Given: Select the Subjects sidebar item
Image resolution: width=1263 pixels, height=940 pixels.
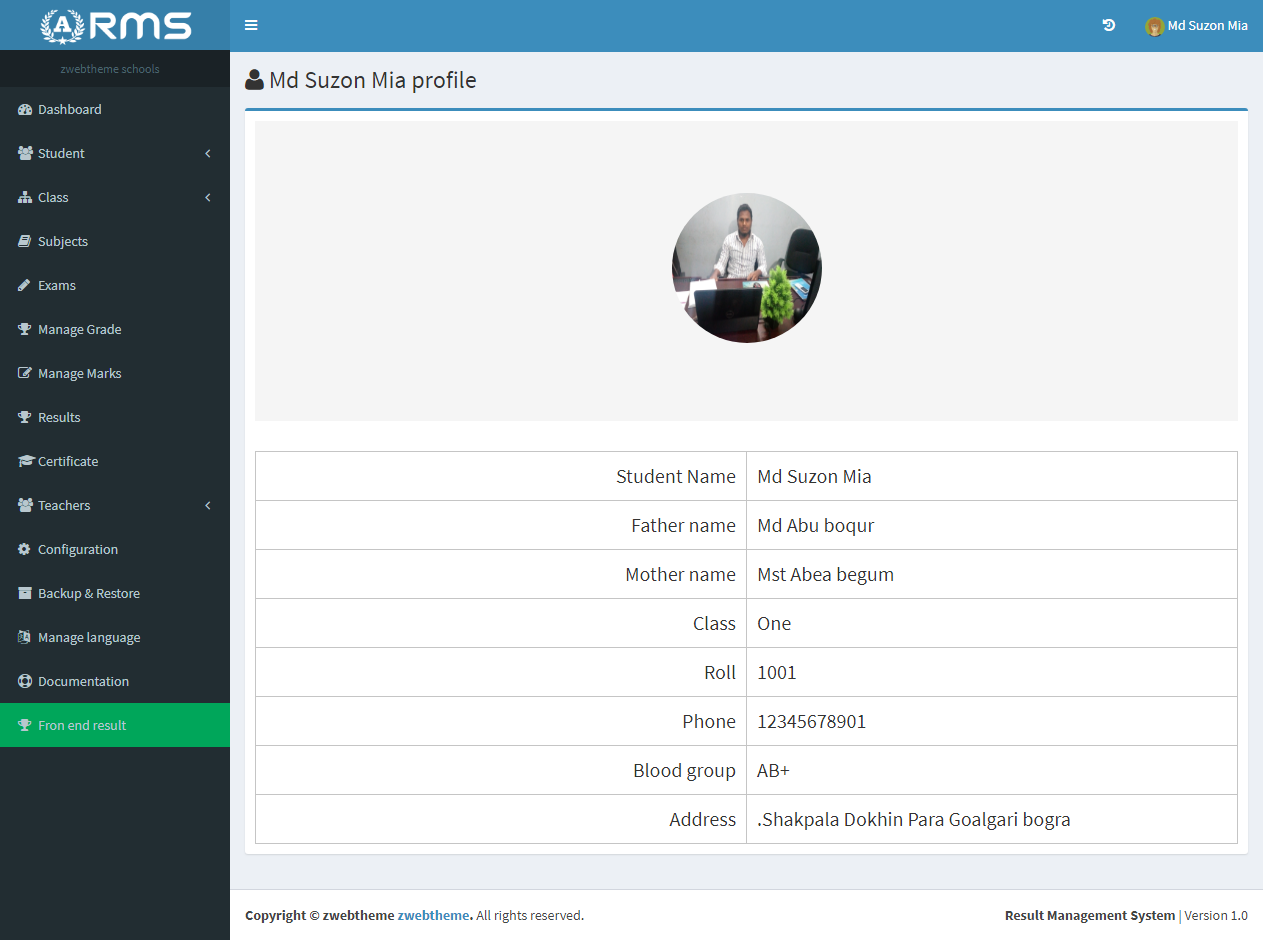Looking at the screenshot, I should coord(64,241).
